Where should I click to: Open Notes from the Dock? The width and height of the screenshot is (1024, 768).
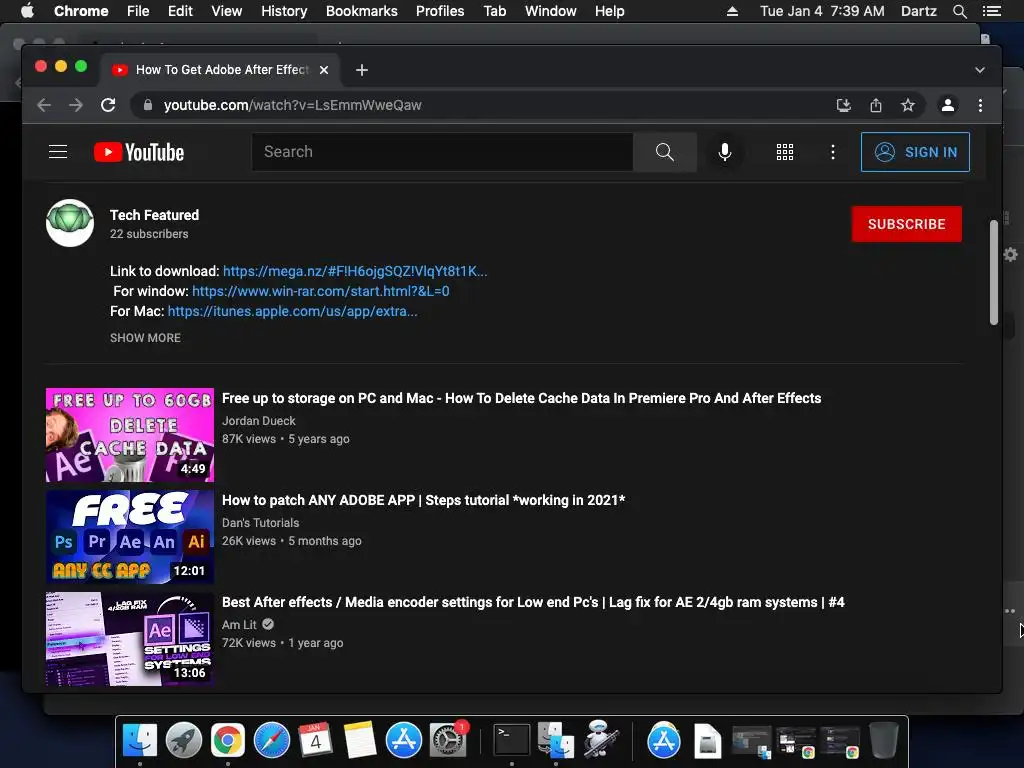coord(359,740)
